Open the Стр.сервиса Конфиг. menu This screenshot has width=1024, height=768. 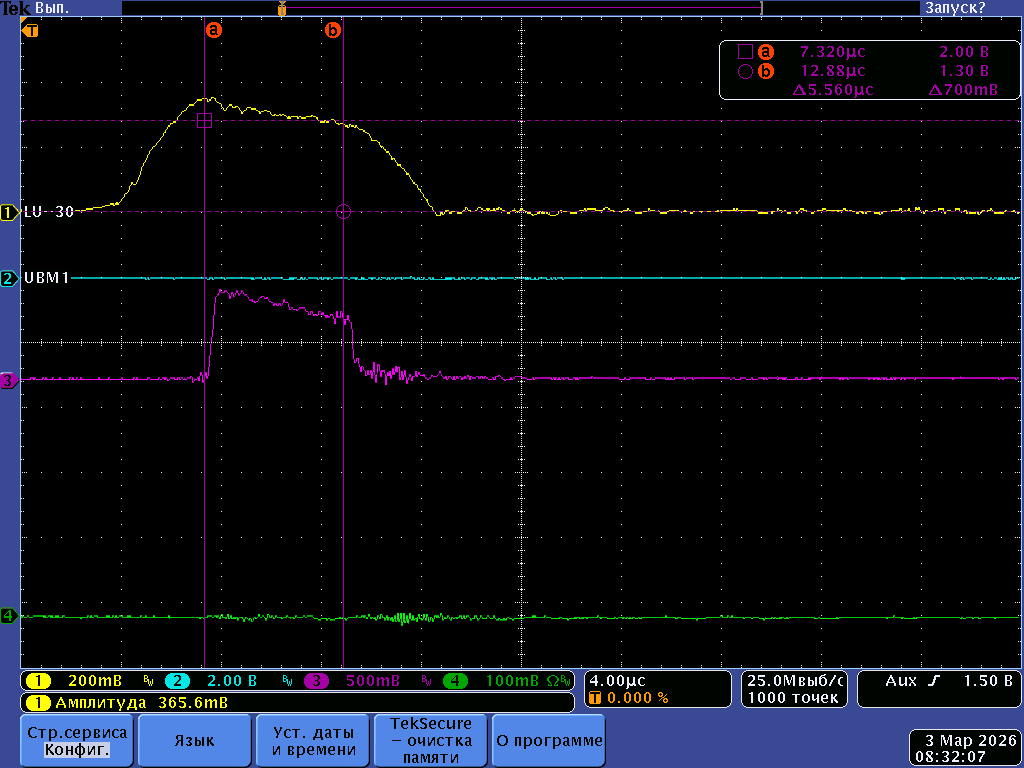pyautogui.click(x=78, y=741)
